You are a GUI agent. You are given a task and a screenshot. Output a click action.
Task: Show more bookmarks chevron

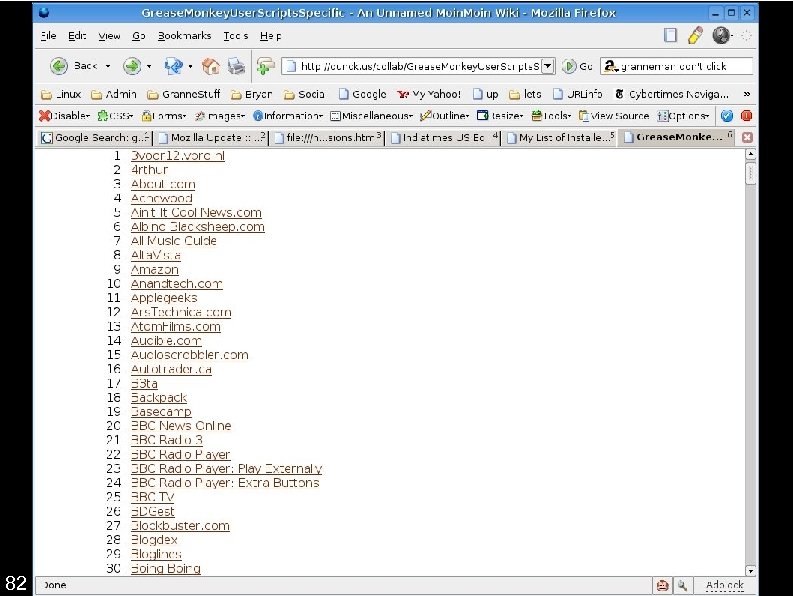click(x=746, y=94)
